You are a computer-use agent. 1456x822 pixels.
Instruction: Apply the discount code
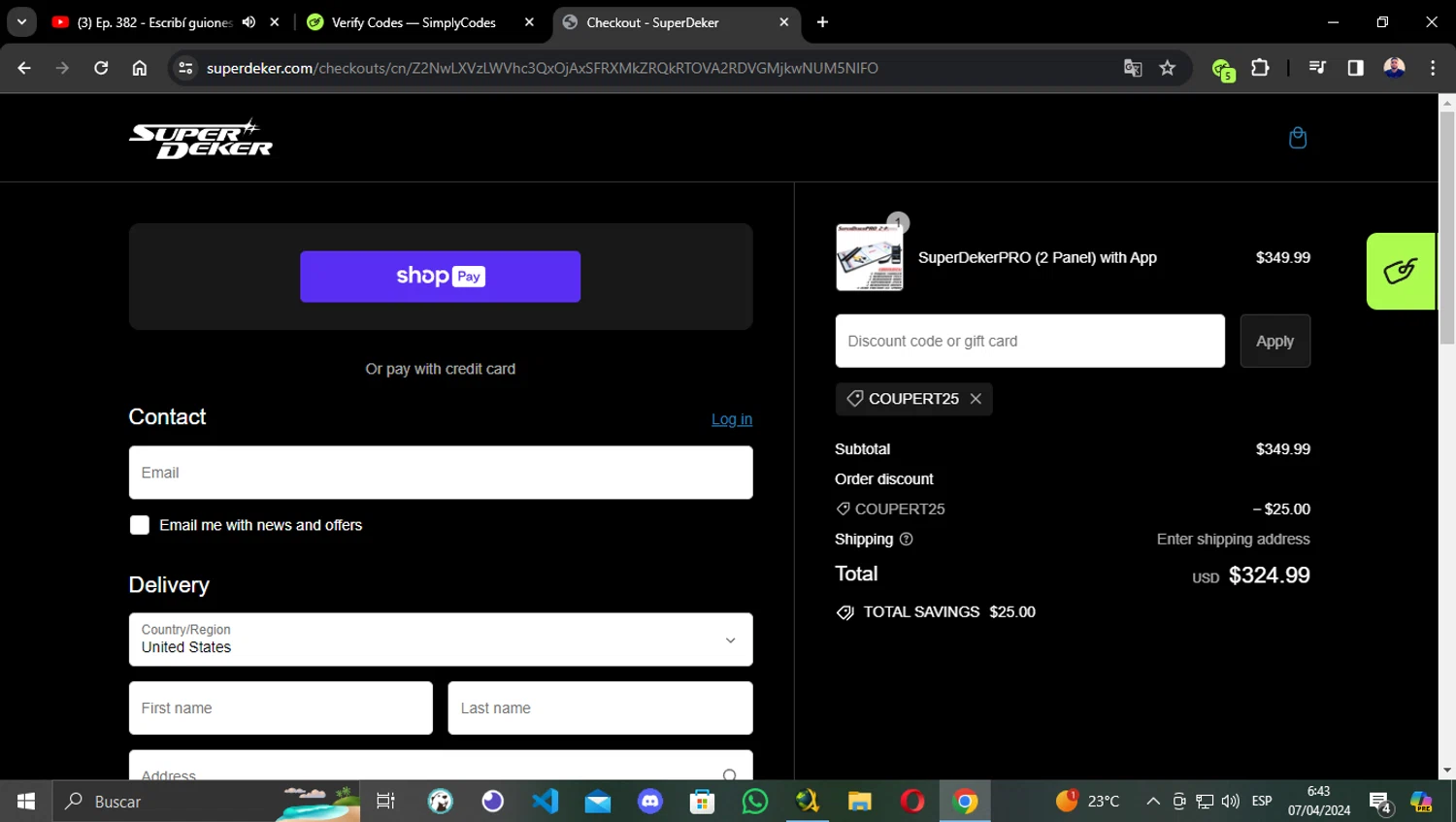[1274, 341]
